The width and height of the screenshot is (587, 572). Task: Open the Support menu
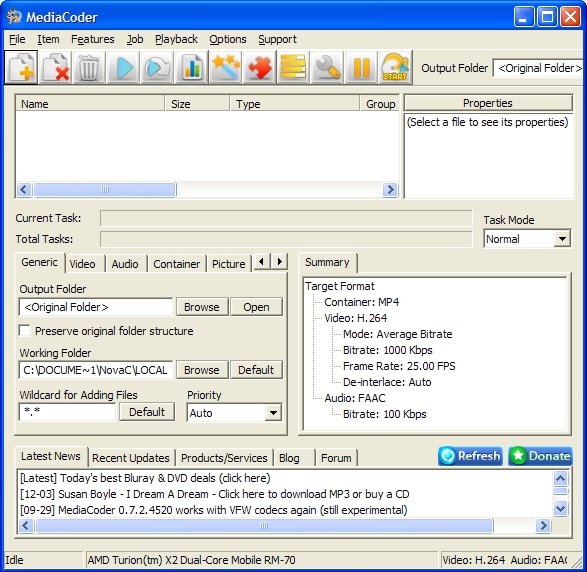277,39
